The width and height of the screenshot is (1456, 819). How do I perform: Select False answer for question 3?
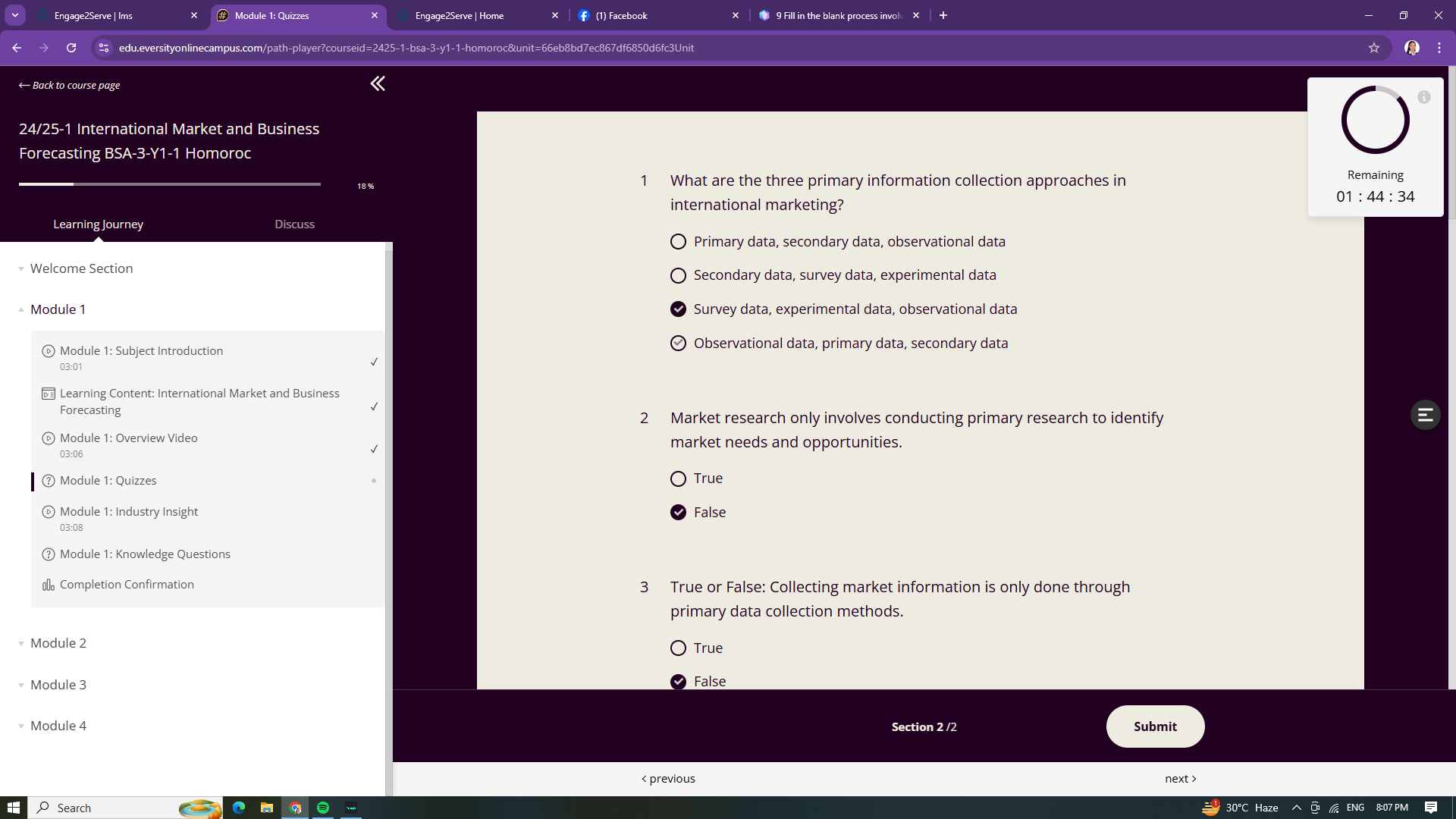tap(679, 681)
